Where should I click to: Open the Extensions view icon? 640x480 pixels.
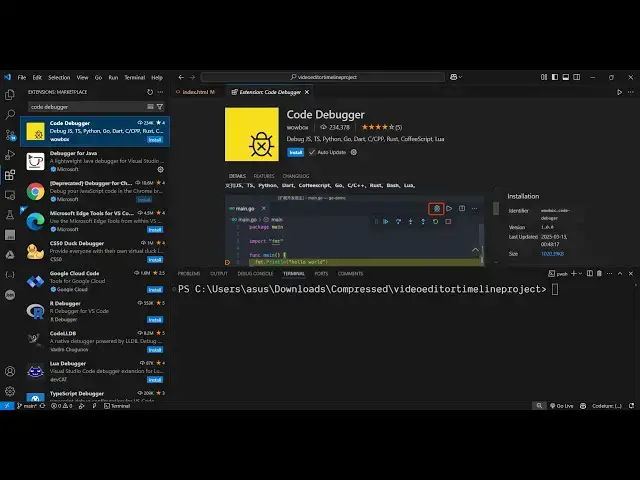(x=10, y=175)
